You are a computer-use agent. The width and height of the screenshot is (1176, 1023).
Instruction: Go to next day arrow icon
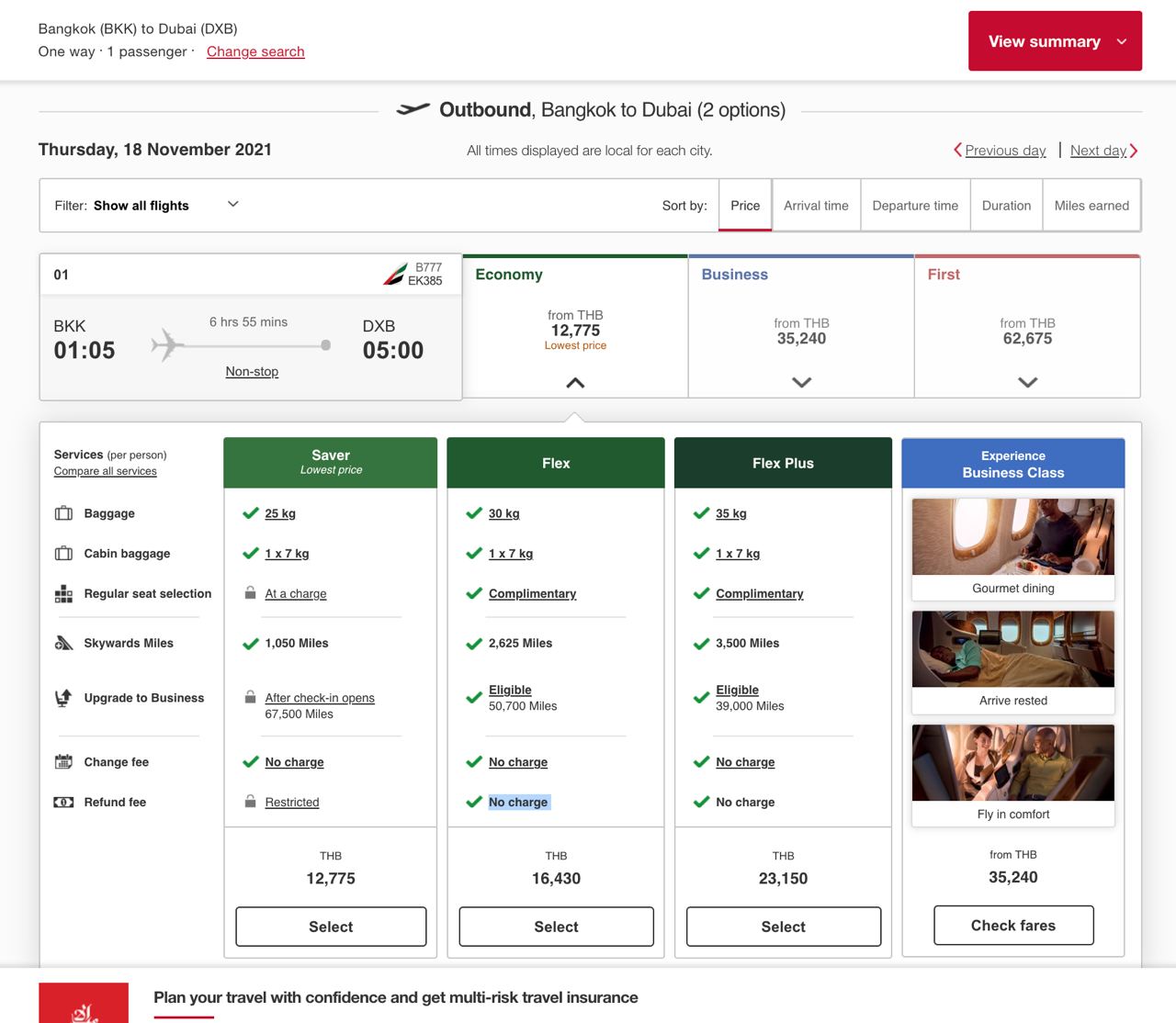click(1134, 150)
